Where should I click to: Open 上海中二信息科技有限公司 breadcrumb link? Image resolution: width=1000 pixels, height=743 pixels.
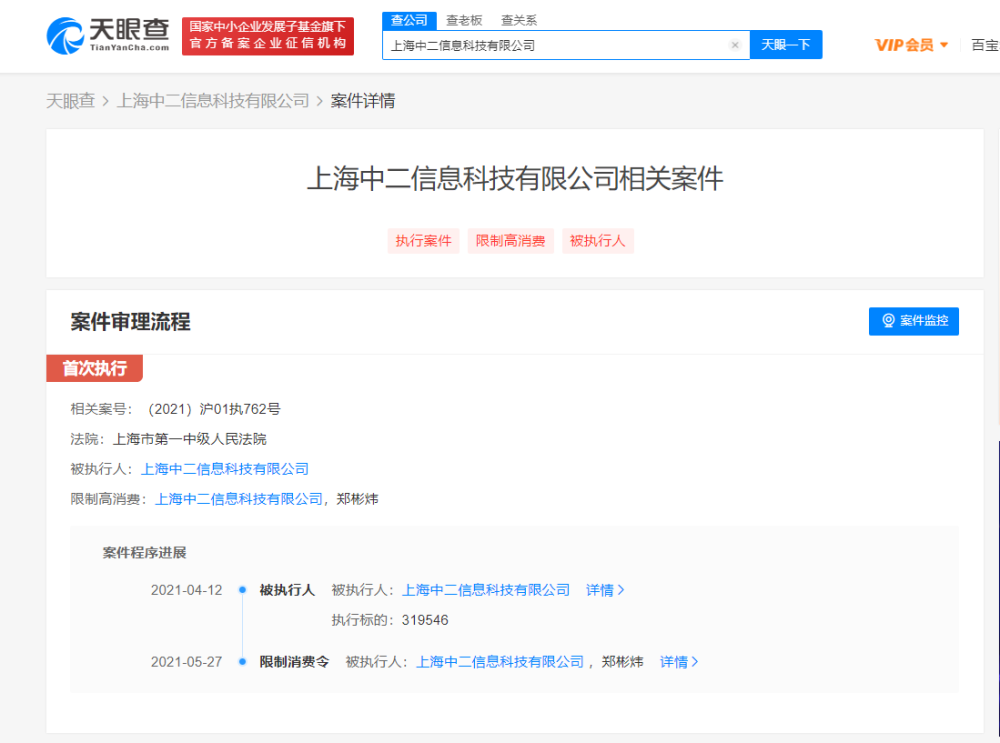click(213, 101)
